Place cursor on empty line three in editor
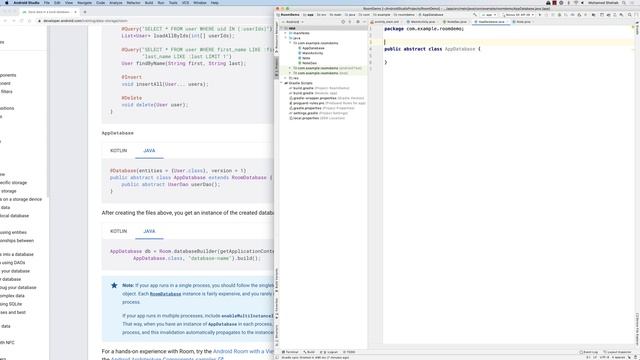The image size is (640, 360). coord(508,42)
